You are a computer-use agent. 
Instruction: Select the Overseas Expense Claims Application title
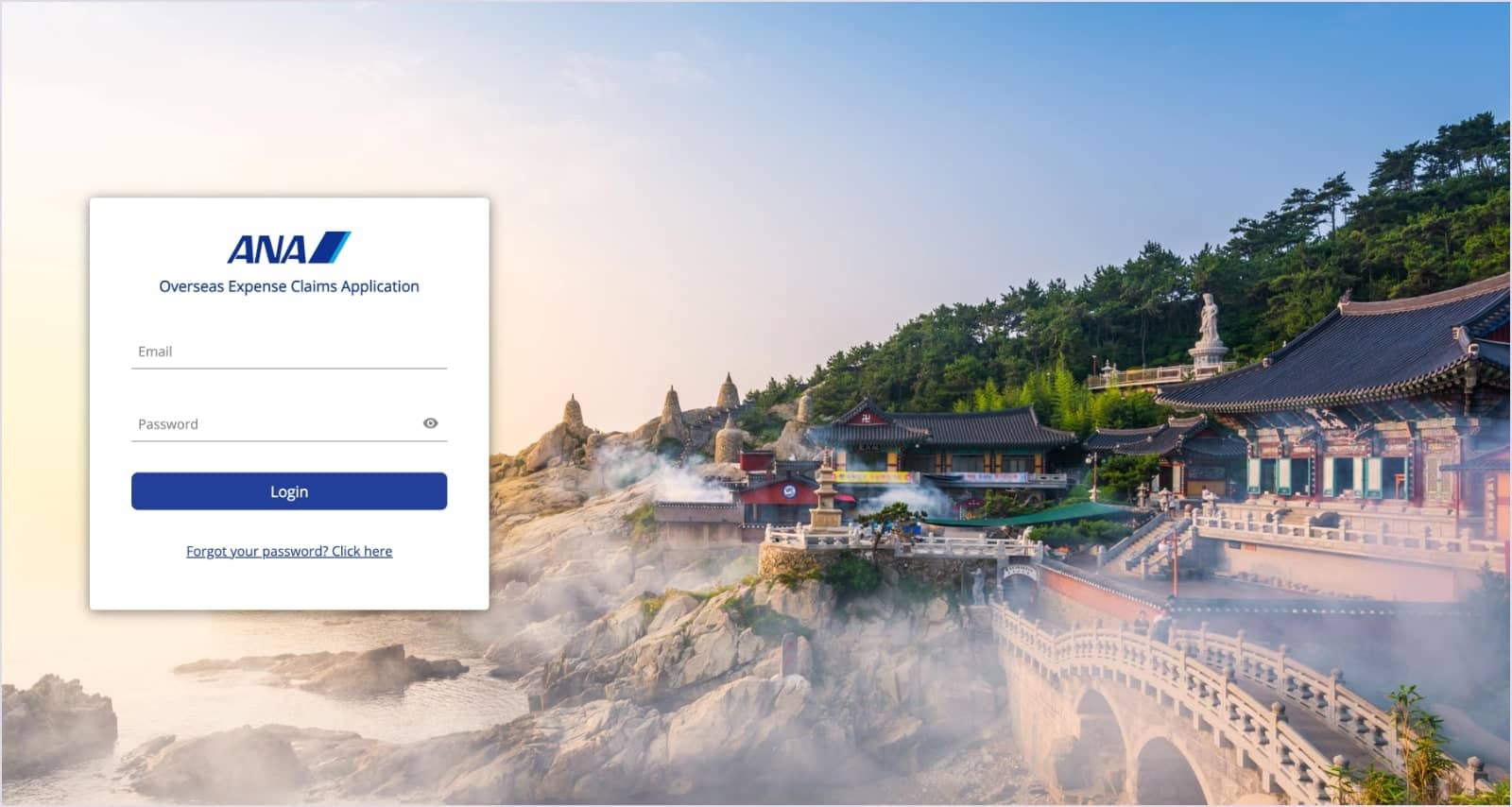click(289, 286)
